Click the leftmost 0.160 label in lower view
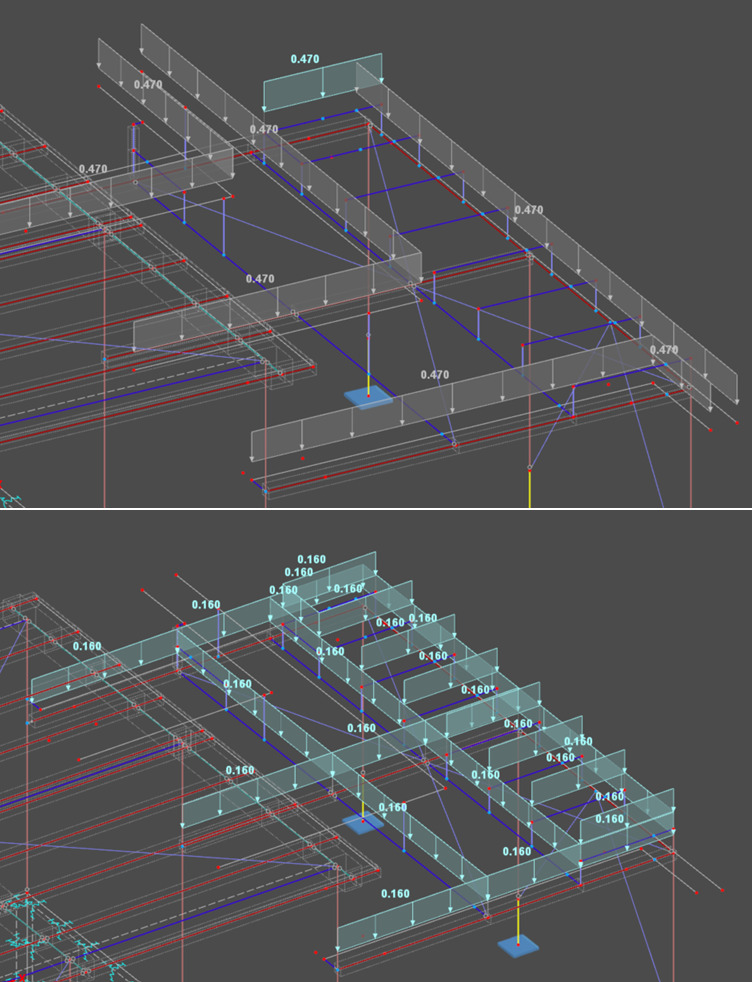752x982 pixels. point(87,646)
